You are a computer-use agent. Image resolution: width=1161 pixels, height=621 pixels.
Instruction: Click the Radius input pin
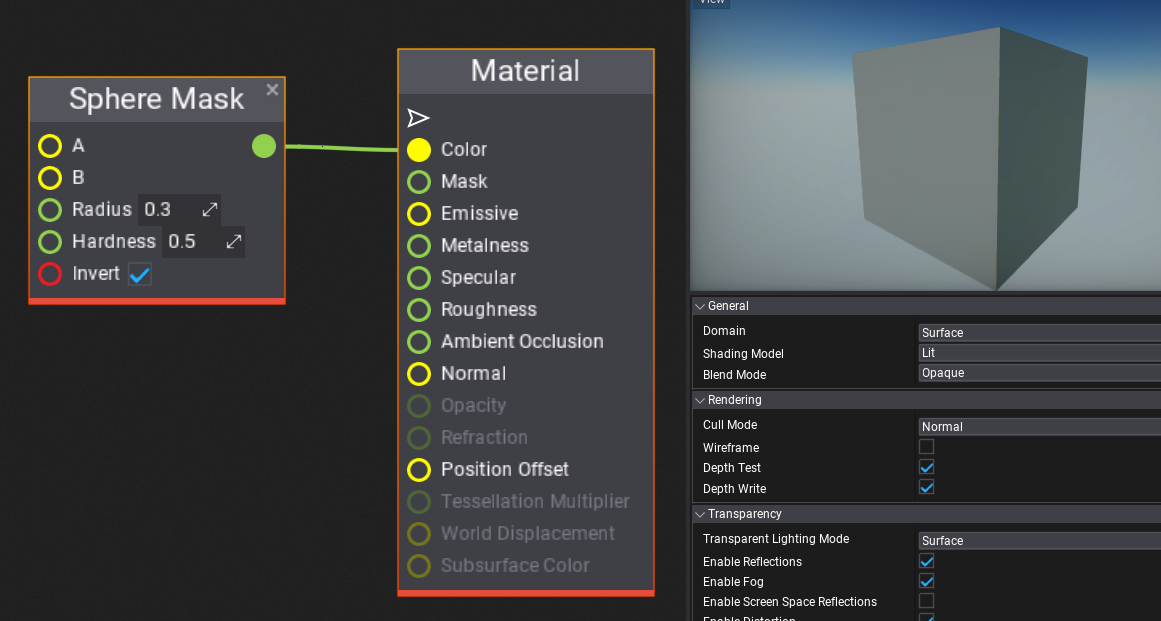(x=50, y=209)
